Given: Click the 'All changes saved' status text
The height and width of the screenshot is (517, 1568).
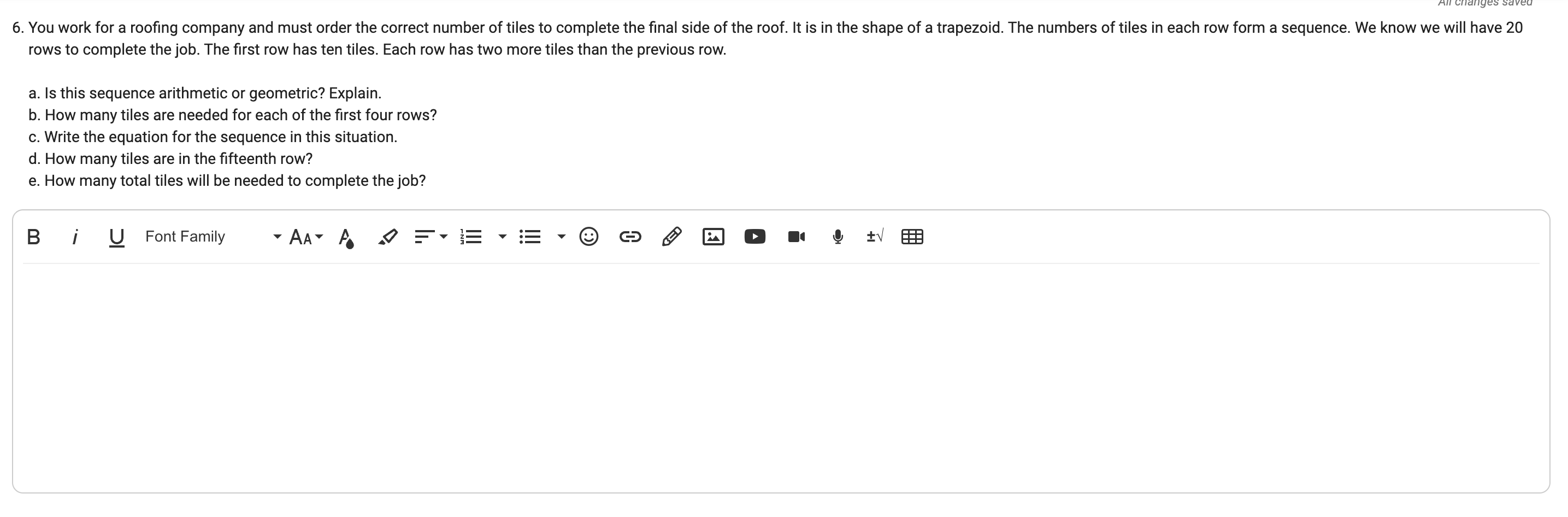Looking at the screenshot, I should (x=1484, y=3).
